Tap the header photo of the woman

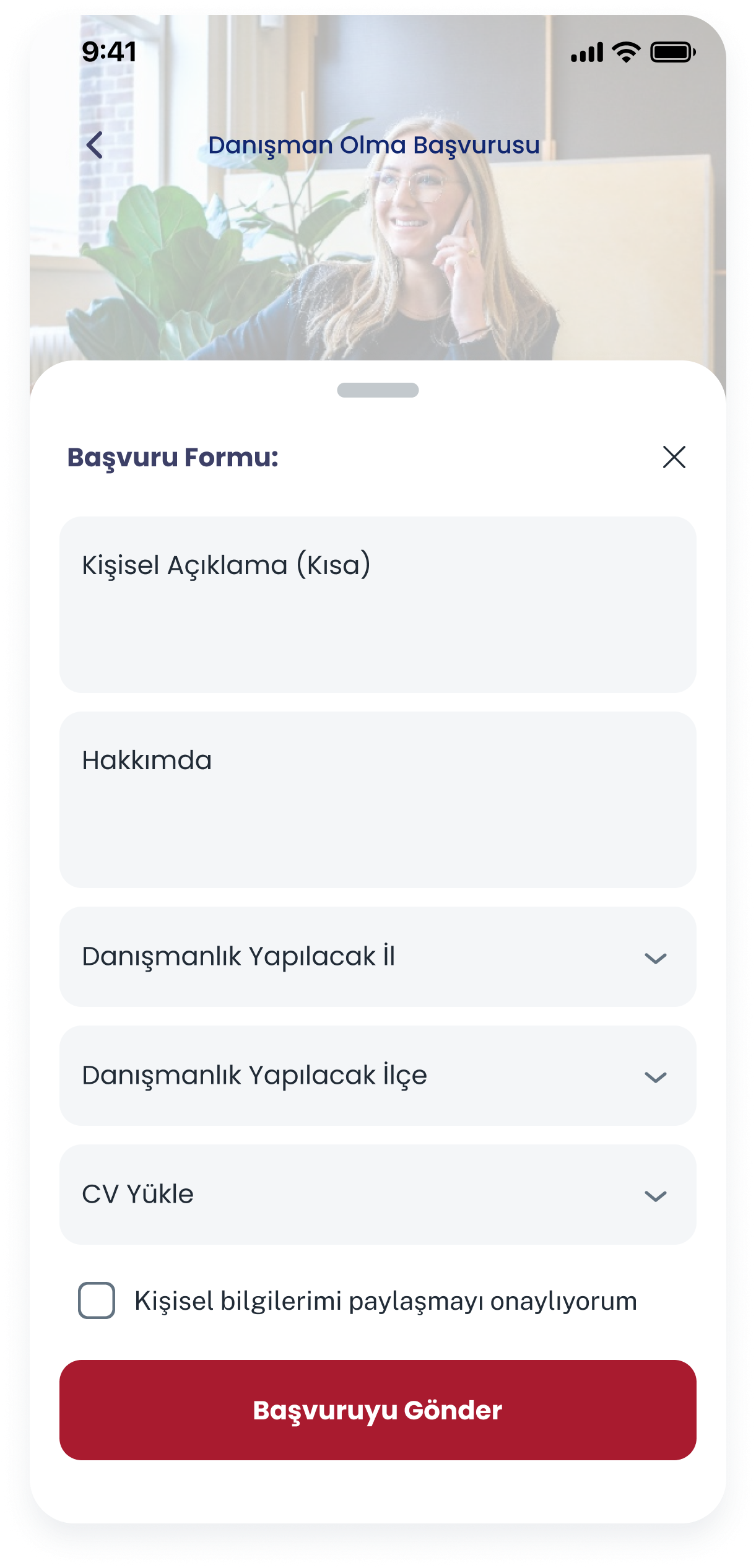tap(421, 260)
